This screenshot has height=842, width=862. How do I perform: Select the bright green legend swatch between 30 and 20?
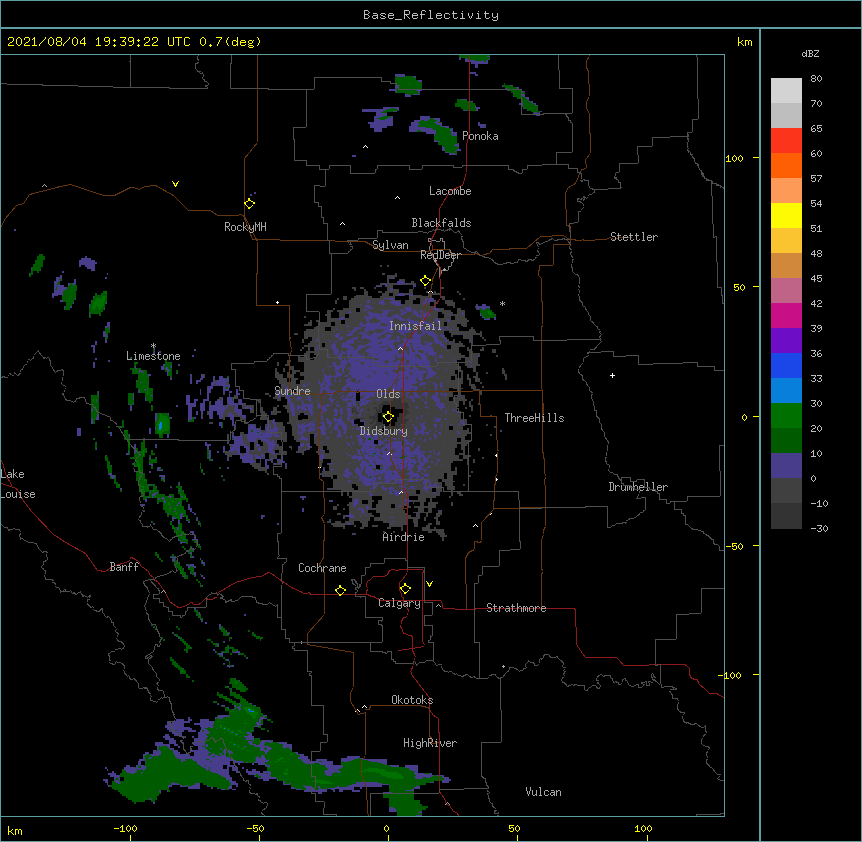[x=786, y=416]
